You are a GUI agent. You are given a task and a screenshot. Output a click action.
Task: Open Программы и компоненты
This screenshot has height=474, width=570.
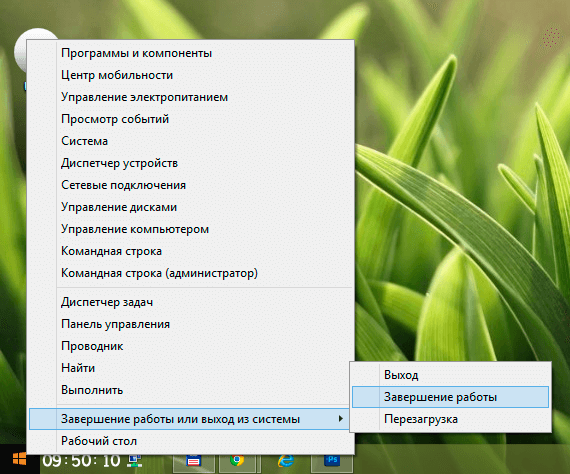point(190,53)
